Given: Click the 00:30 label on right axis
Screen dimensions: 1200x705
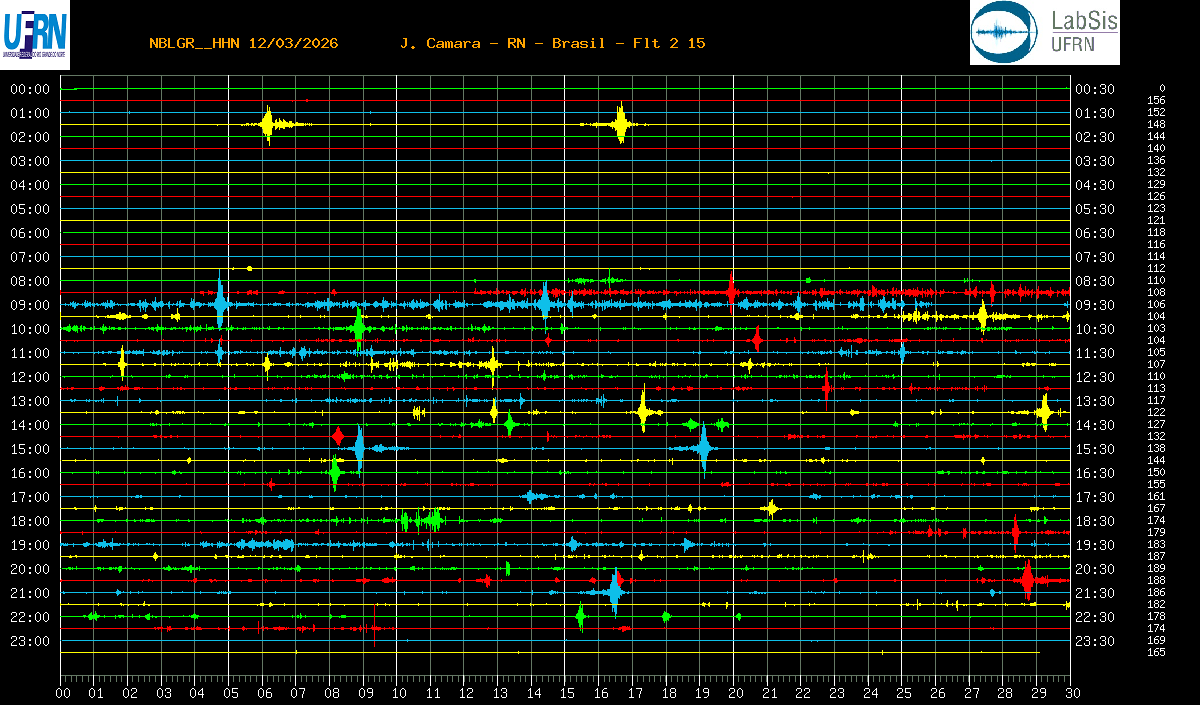Looking at the screenshot, I should [1094, 89].
